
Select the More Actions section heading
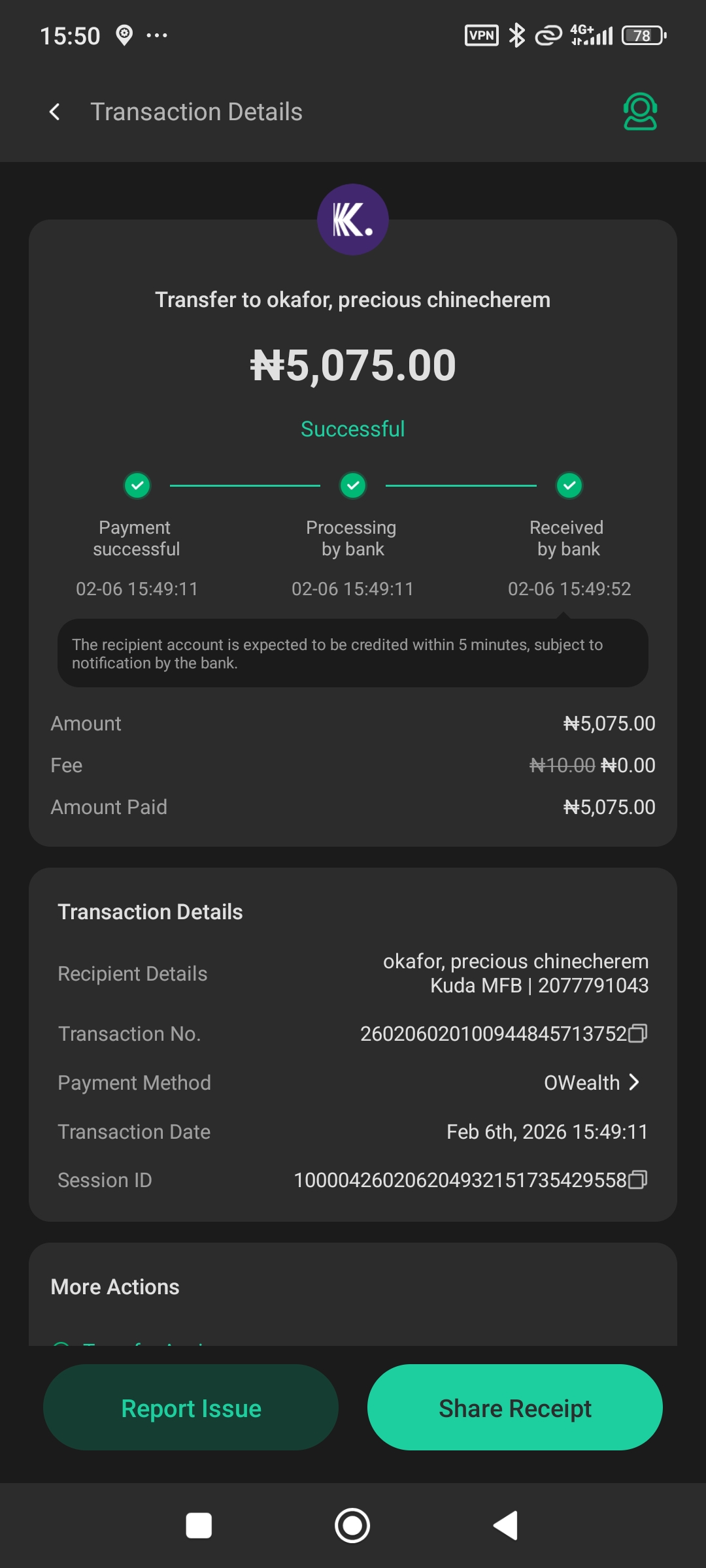tap(115, 1286)
